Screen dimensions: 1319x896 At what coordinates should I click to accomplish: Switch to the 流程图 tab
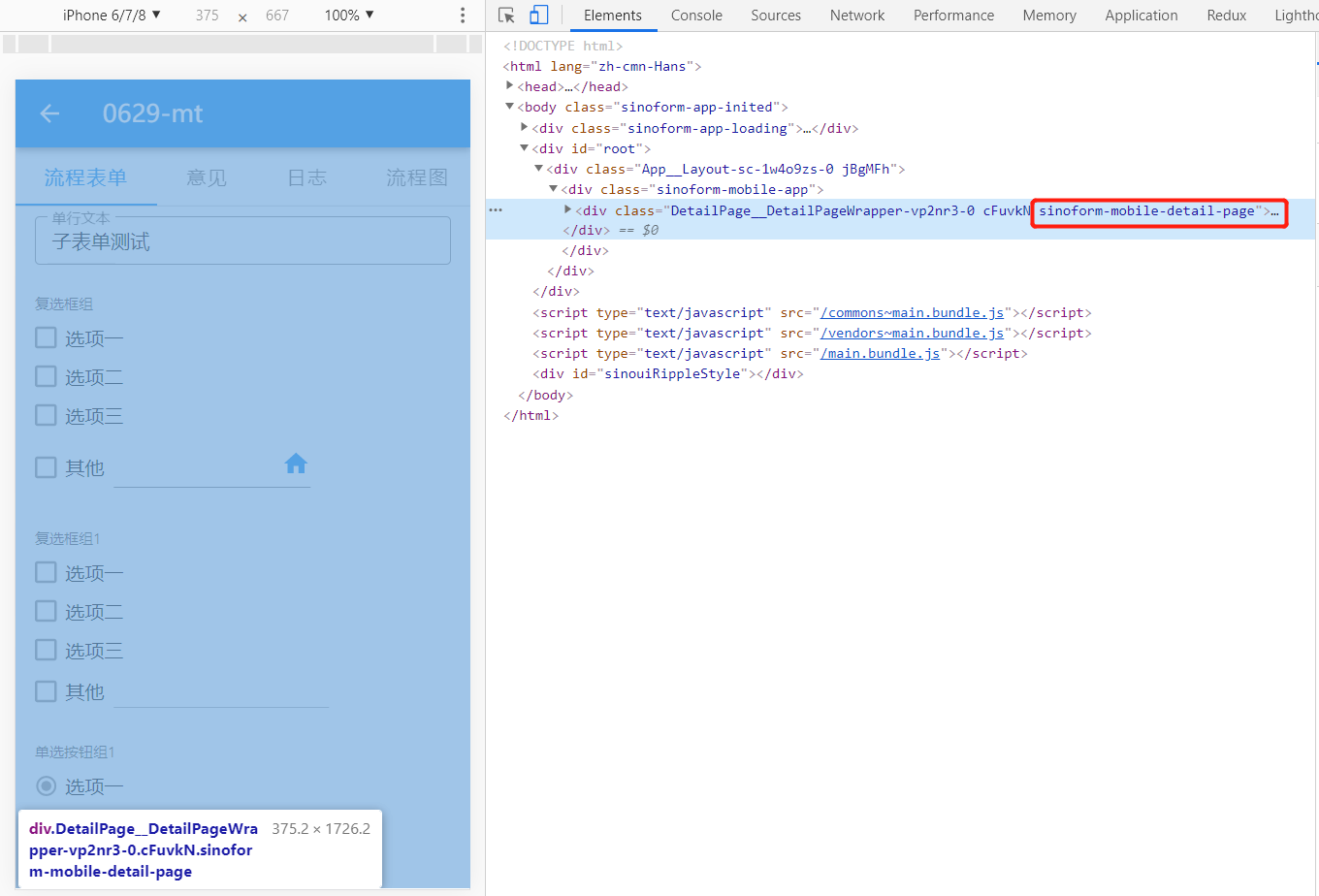pos(417,177)
